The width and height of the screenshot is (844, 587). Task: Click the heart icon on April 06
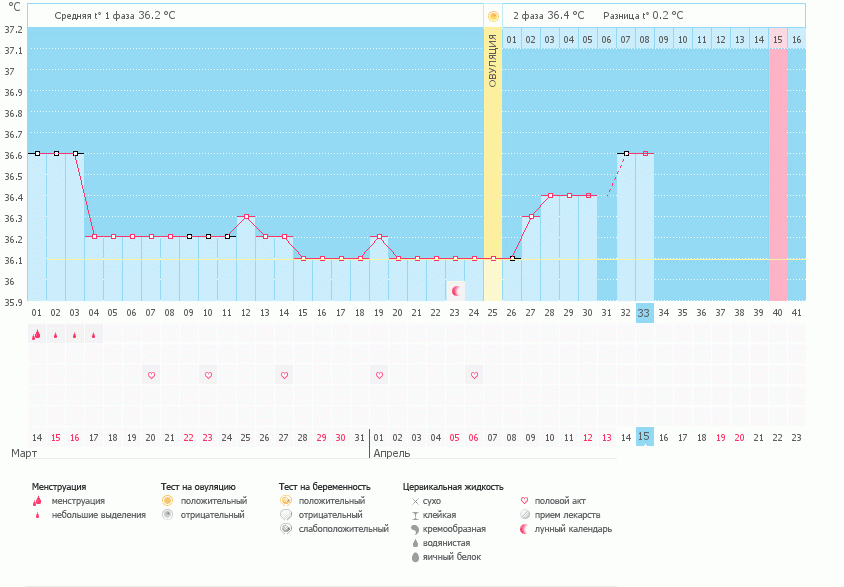click(474, 375)
